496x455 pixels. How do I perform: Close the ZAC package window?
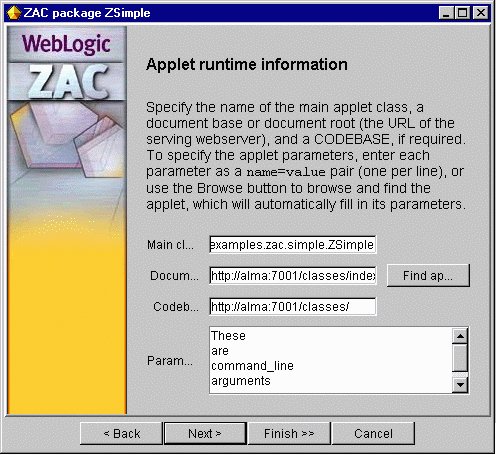481,13
